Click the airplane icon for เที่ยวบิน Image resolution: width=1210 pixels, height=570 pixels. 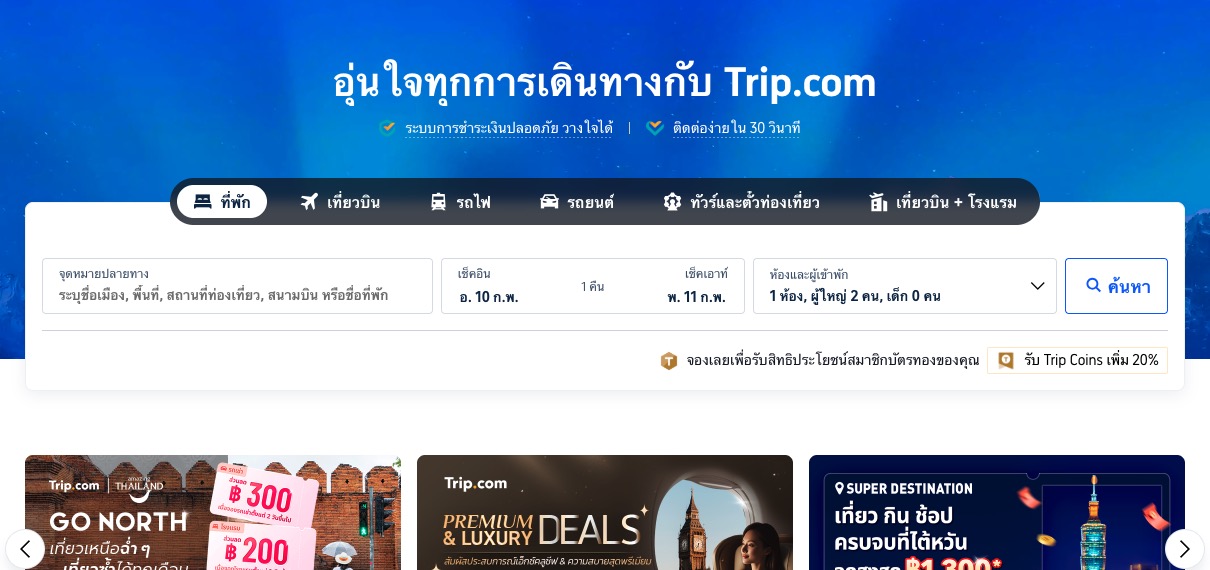point(309,202)
